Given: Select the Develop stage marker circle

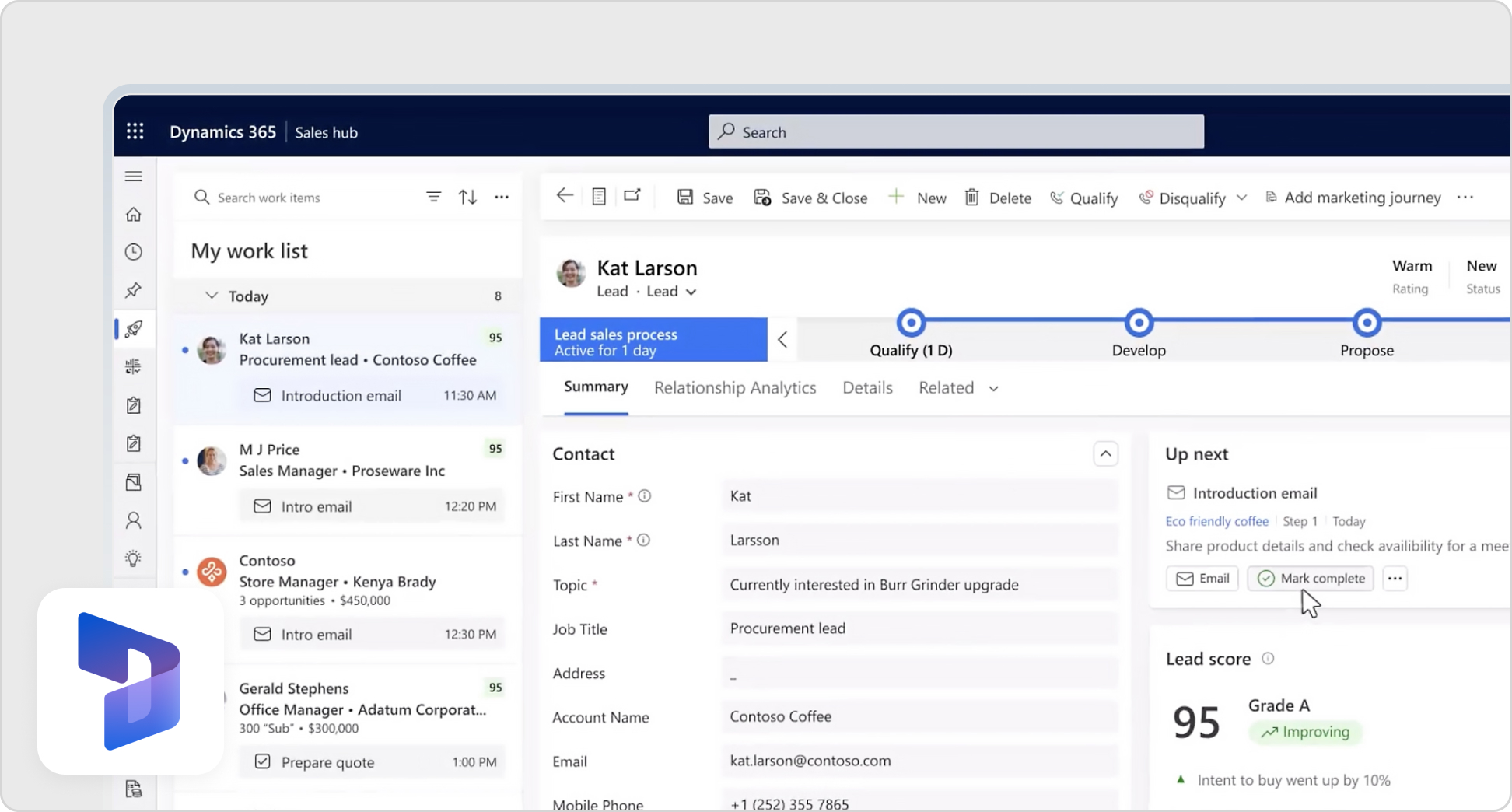Looking at the screenshot, I should (x=1138, y=321).
